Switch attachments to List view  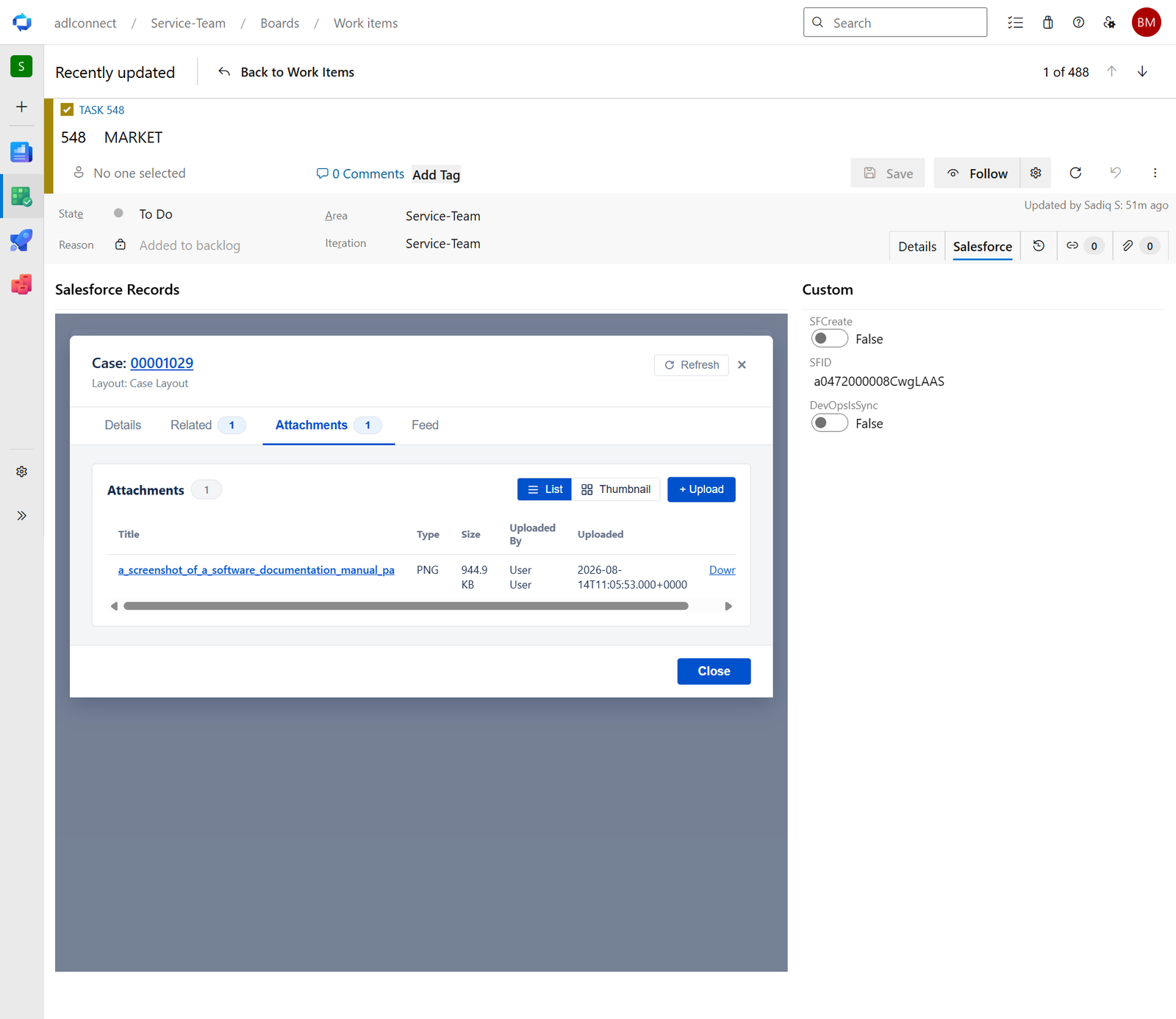click(545, 489)
